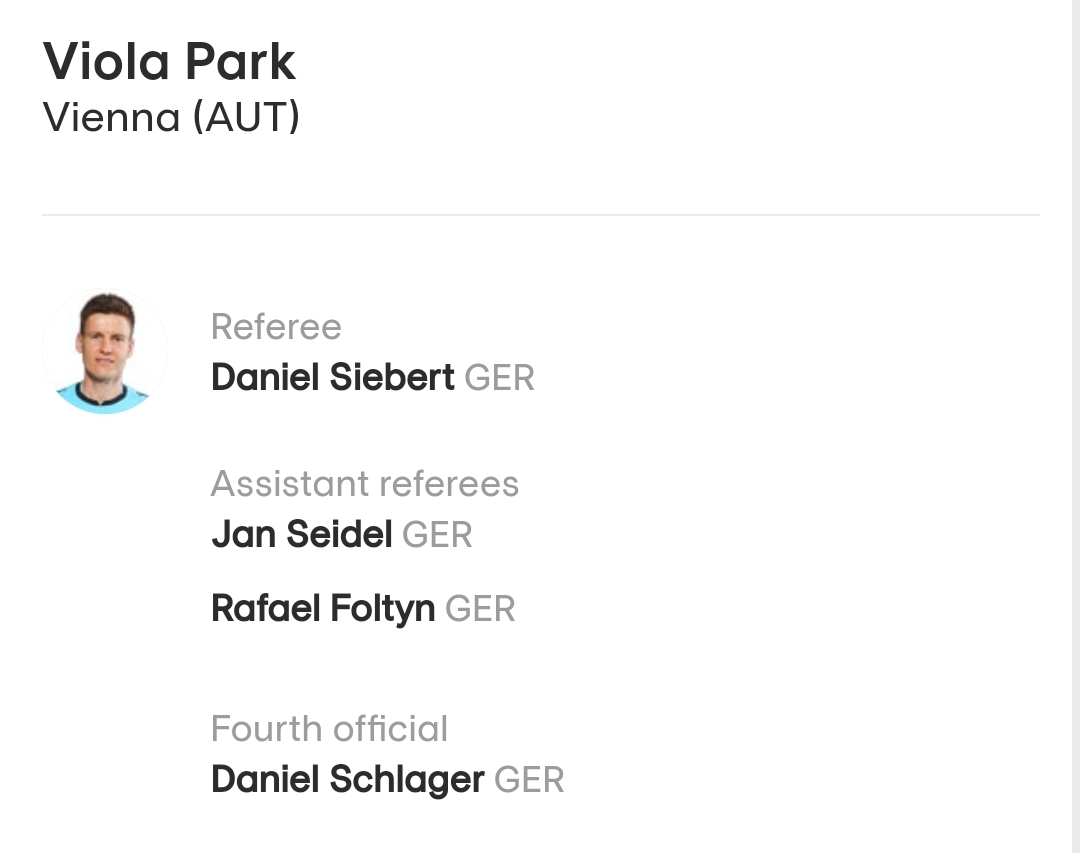Click the word Seidel in assistant list
1080x853 pixels.
[340, 535]
